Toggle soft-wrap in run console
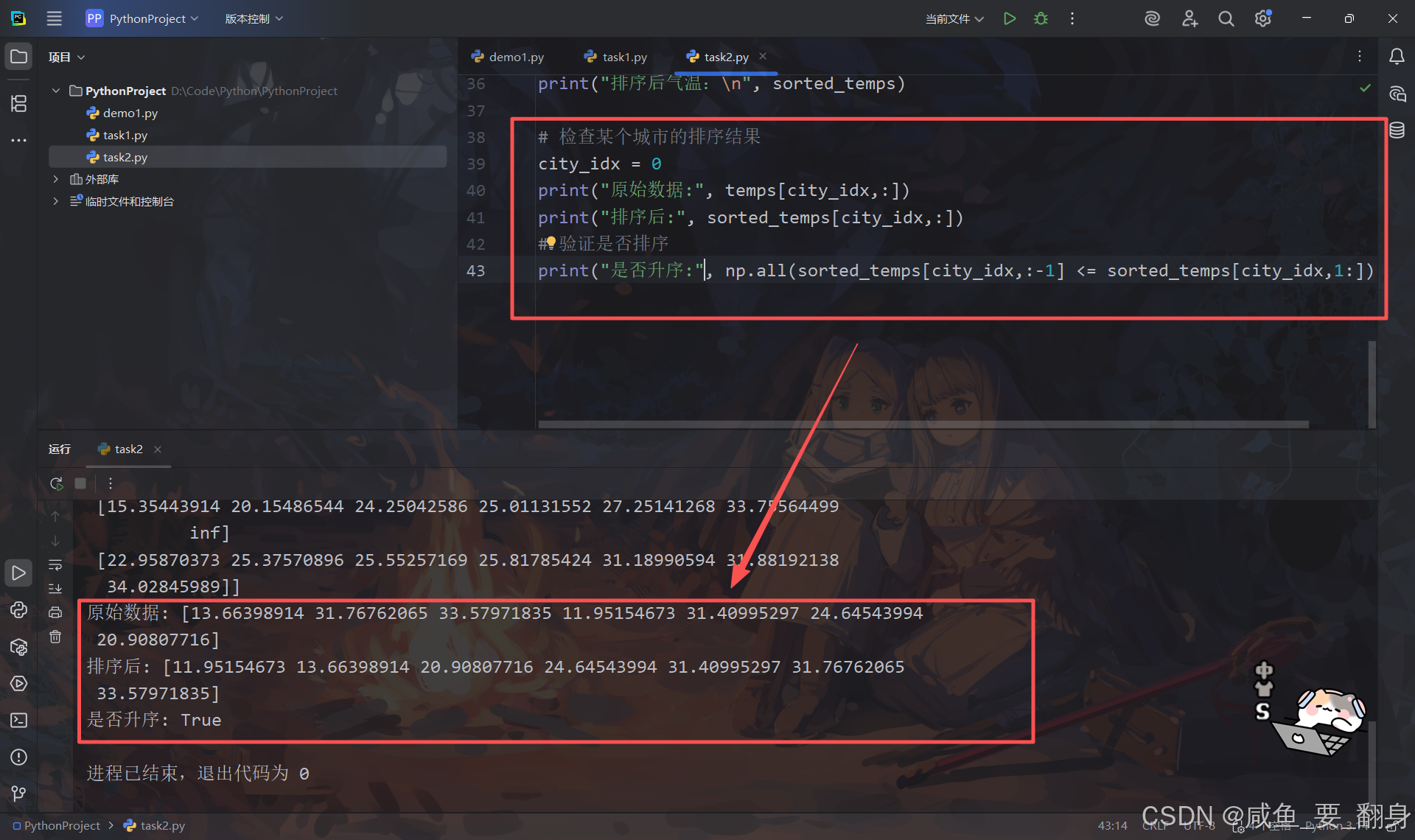Screen dimensions: 1415x840 pos(55,565)
